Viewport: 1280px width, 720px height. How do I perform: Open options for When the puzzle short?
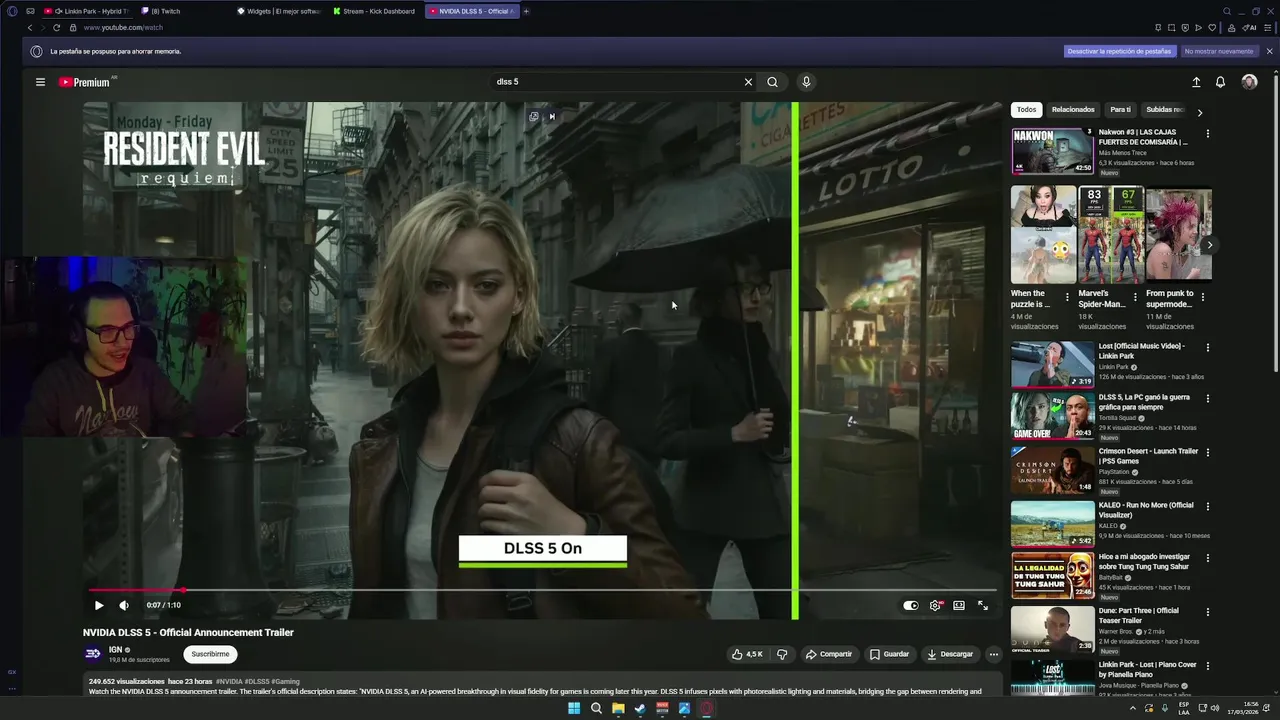pos(1067,297)
